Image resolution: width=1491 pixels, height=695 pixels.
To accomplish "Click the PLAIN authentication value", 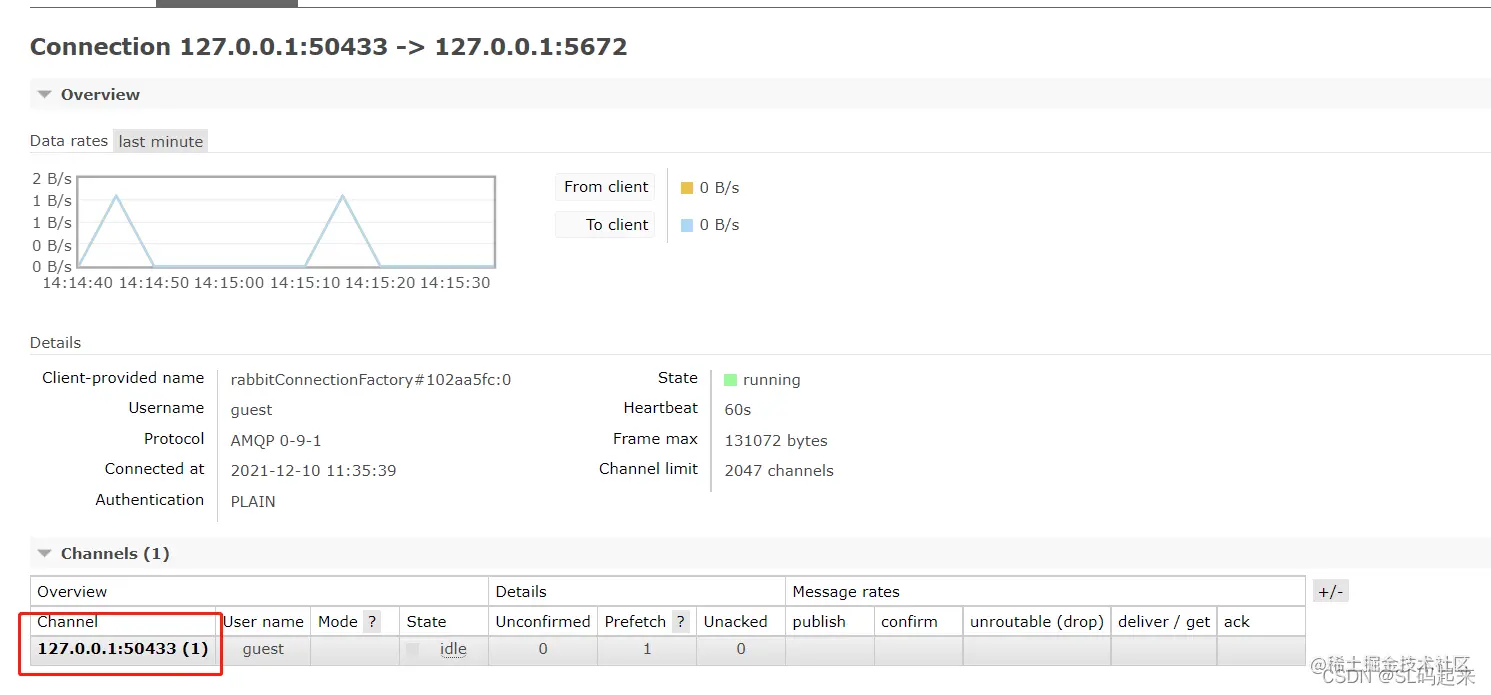I will coord(253,501).
